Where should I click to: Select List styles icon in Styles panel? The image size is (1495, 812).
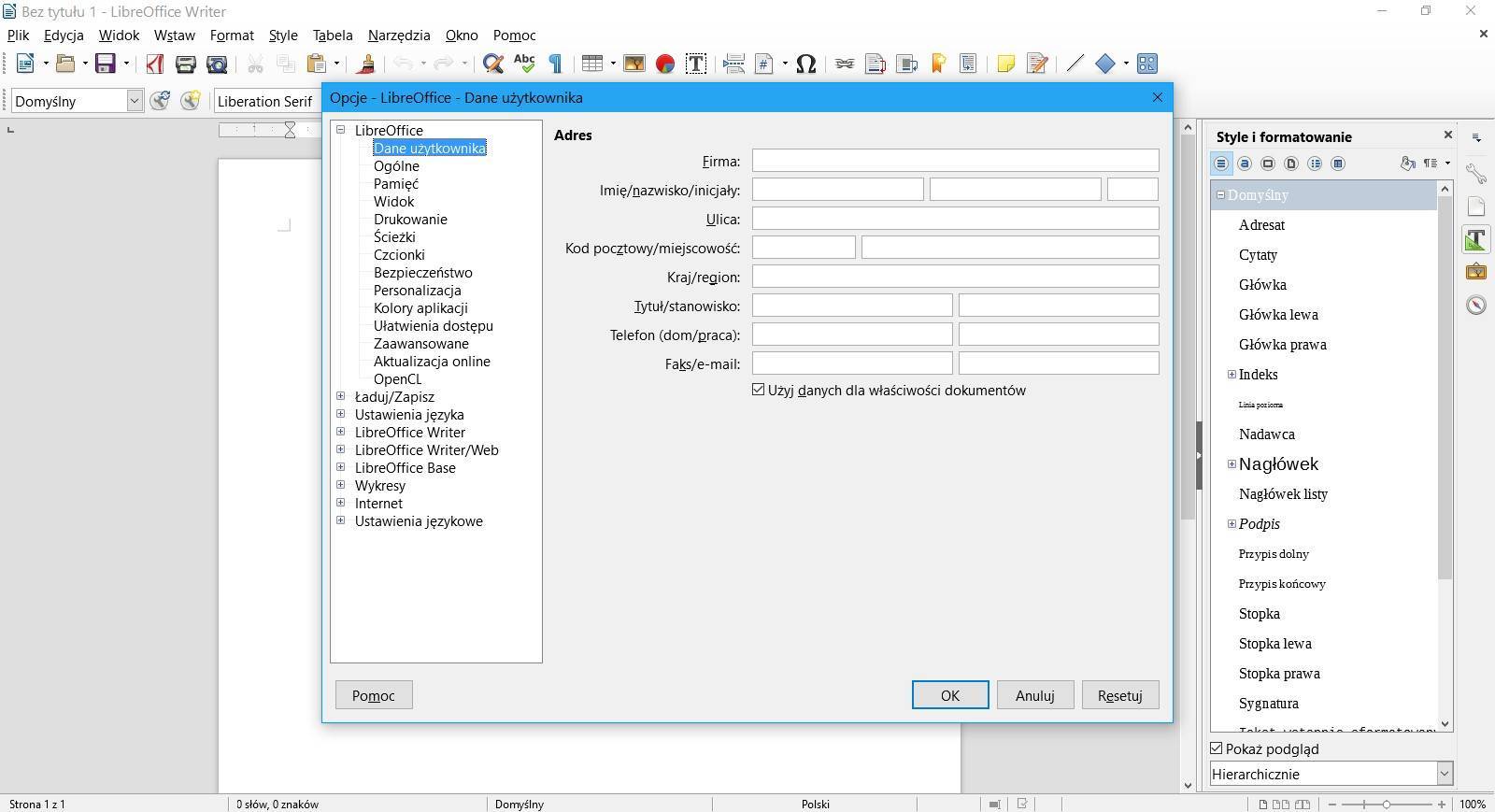point(1315,164)
